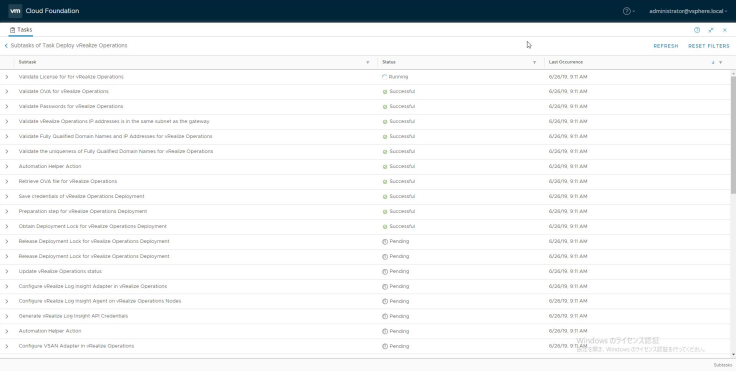
Task: Click Subtasks label in bottom footer
Action: pos(722,365)
